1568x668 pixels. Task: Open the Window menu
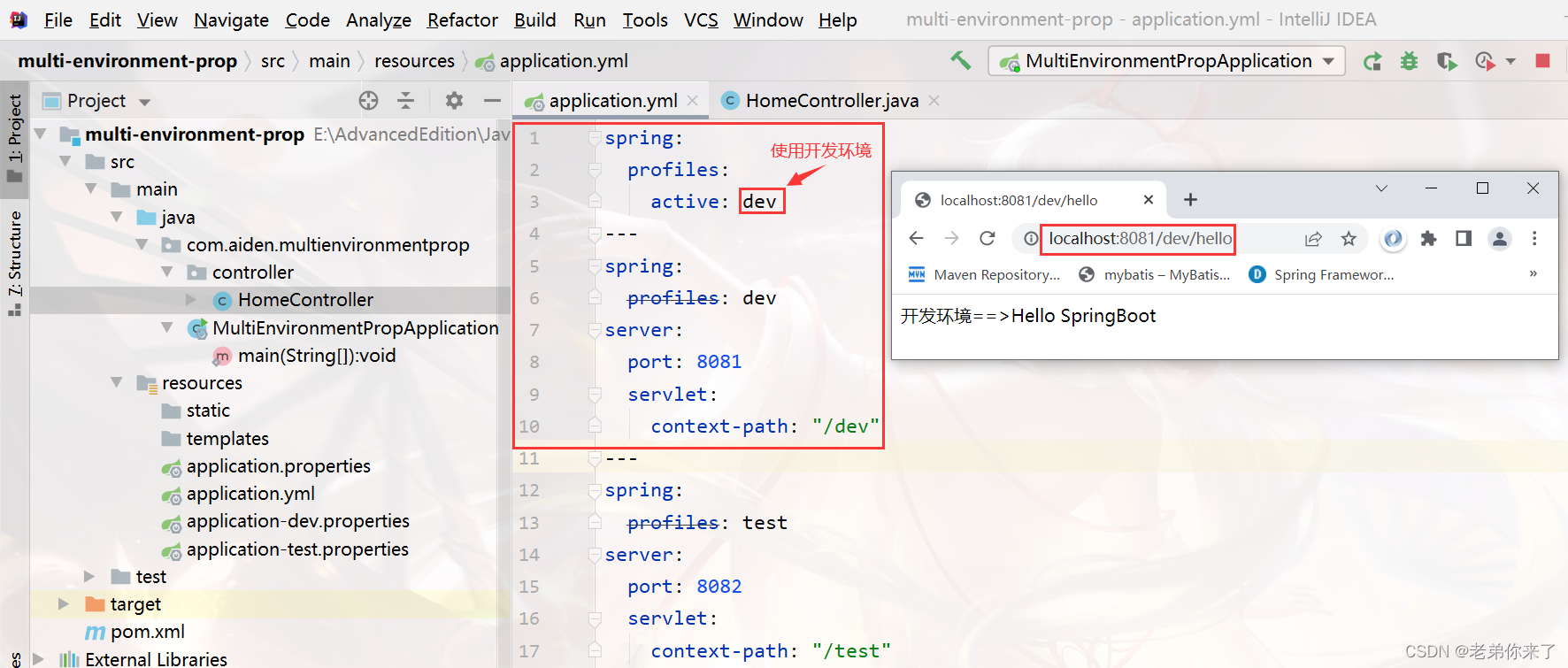(x=768, y=19)
